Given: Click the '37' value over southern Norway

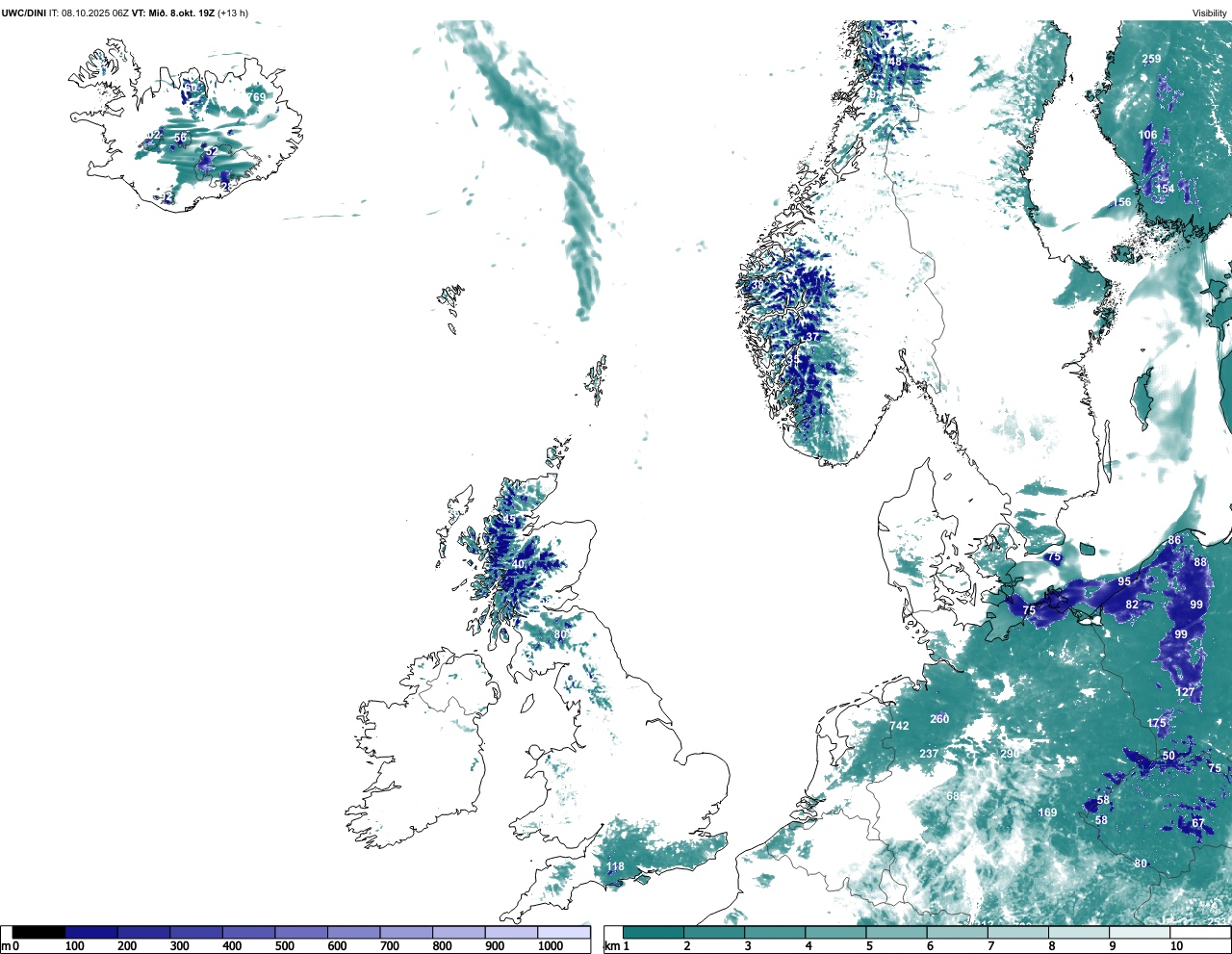Looking at the screenshot, I should [x=812, y=337].
